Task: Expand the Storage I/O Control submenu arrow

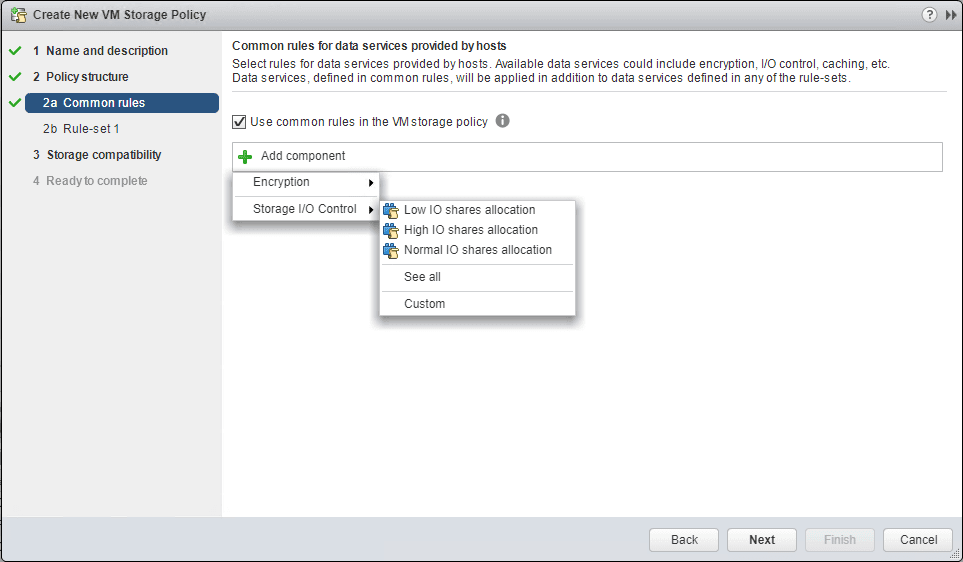Action: [x=371, y=210]
